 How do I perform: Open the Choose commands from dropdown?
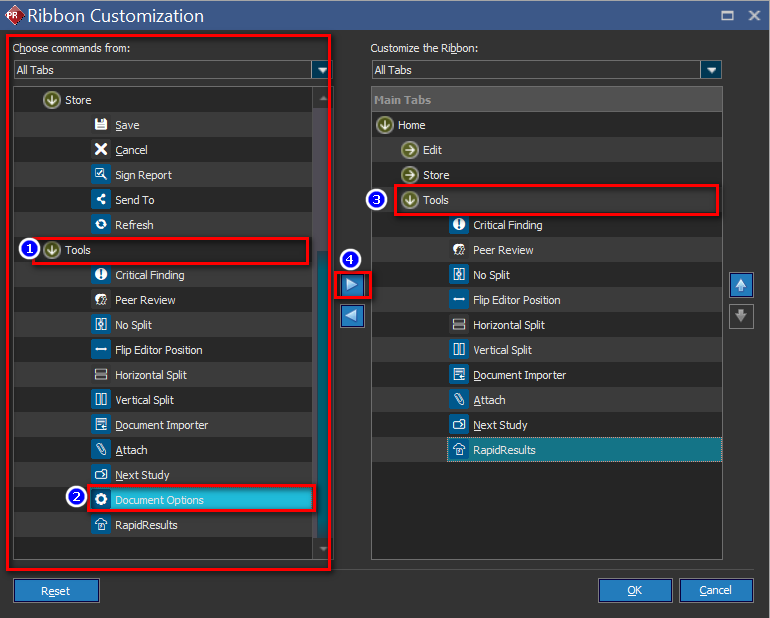[321, 70]
